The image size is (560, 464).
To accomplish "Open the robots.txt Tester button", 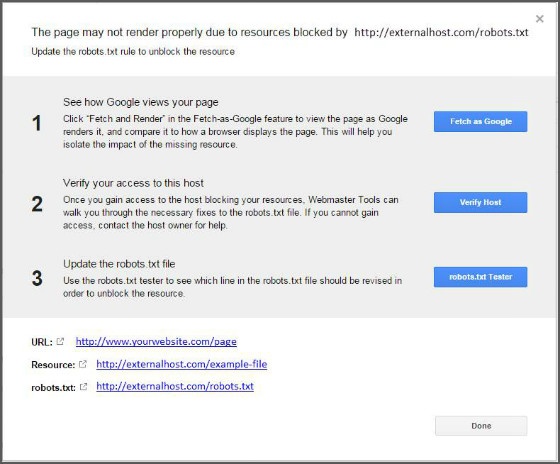I will tap(480, 277).
